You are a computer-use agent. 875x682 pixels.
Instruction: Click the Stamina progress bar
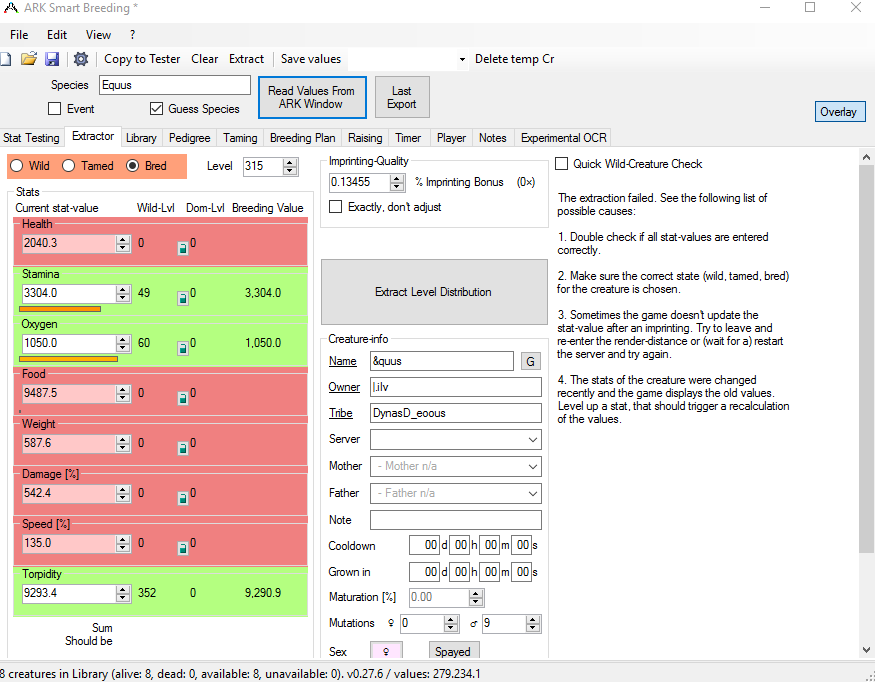click(x=58, y=309)
